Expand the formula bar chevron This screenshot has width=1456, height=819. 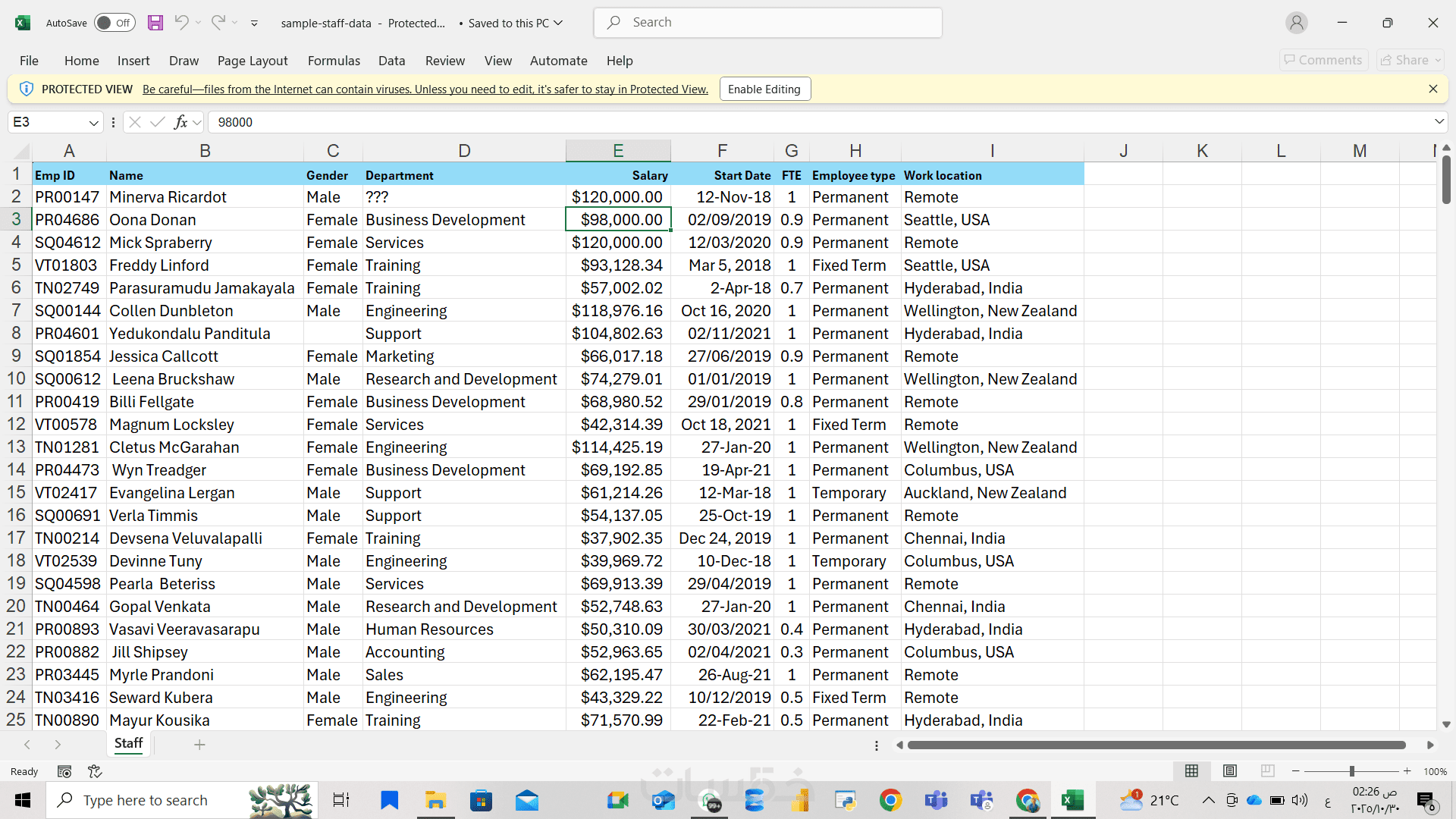point(1439,122)
